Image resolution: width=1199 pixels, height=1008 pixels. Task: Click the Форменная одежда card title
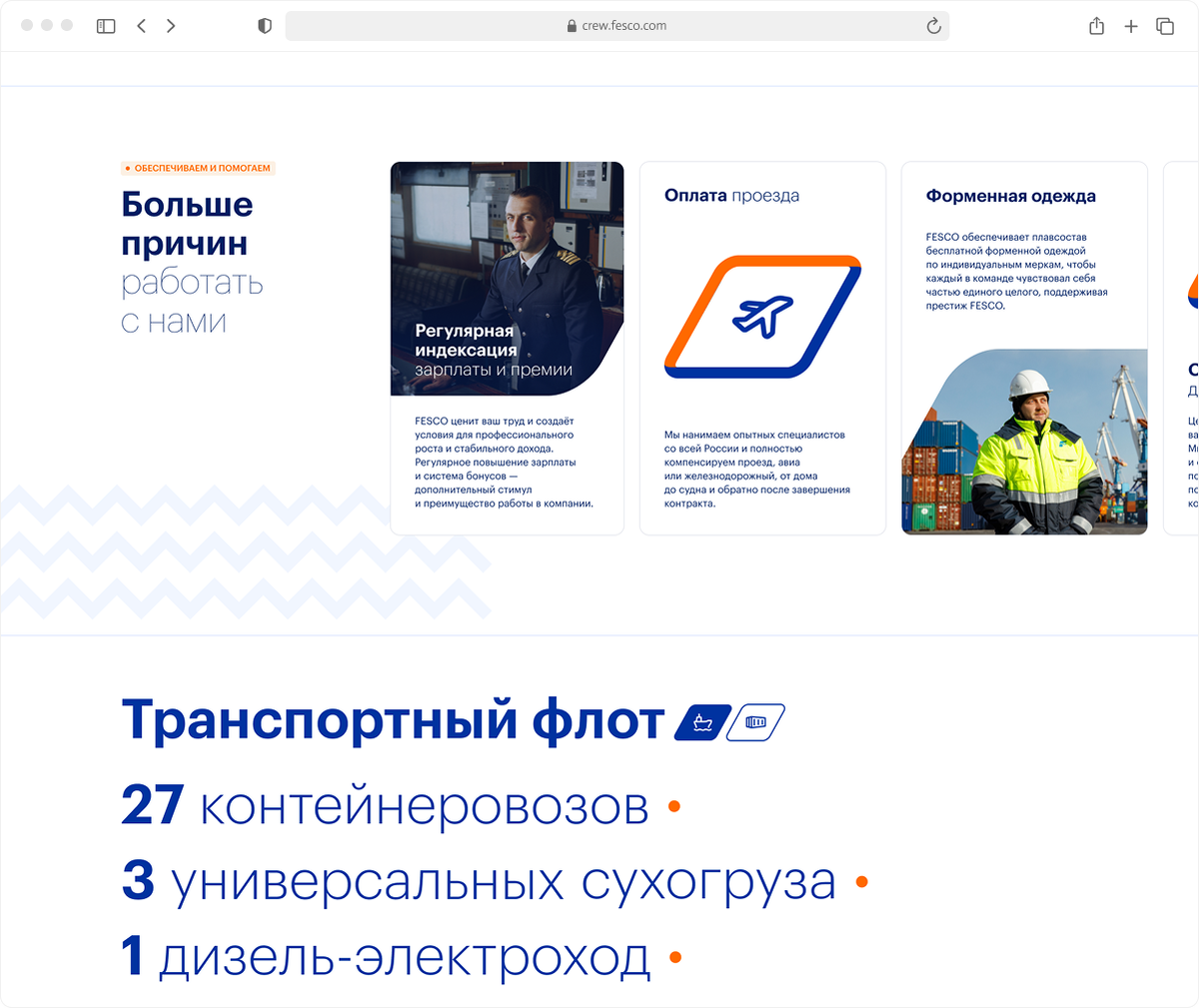coord(1010,196)
